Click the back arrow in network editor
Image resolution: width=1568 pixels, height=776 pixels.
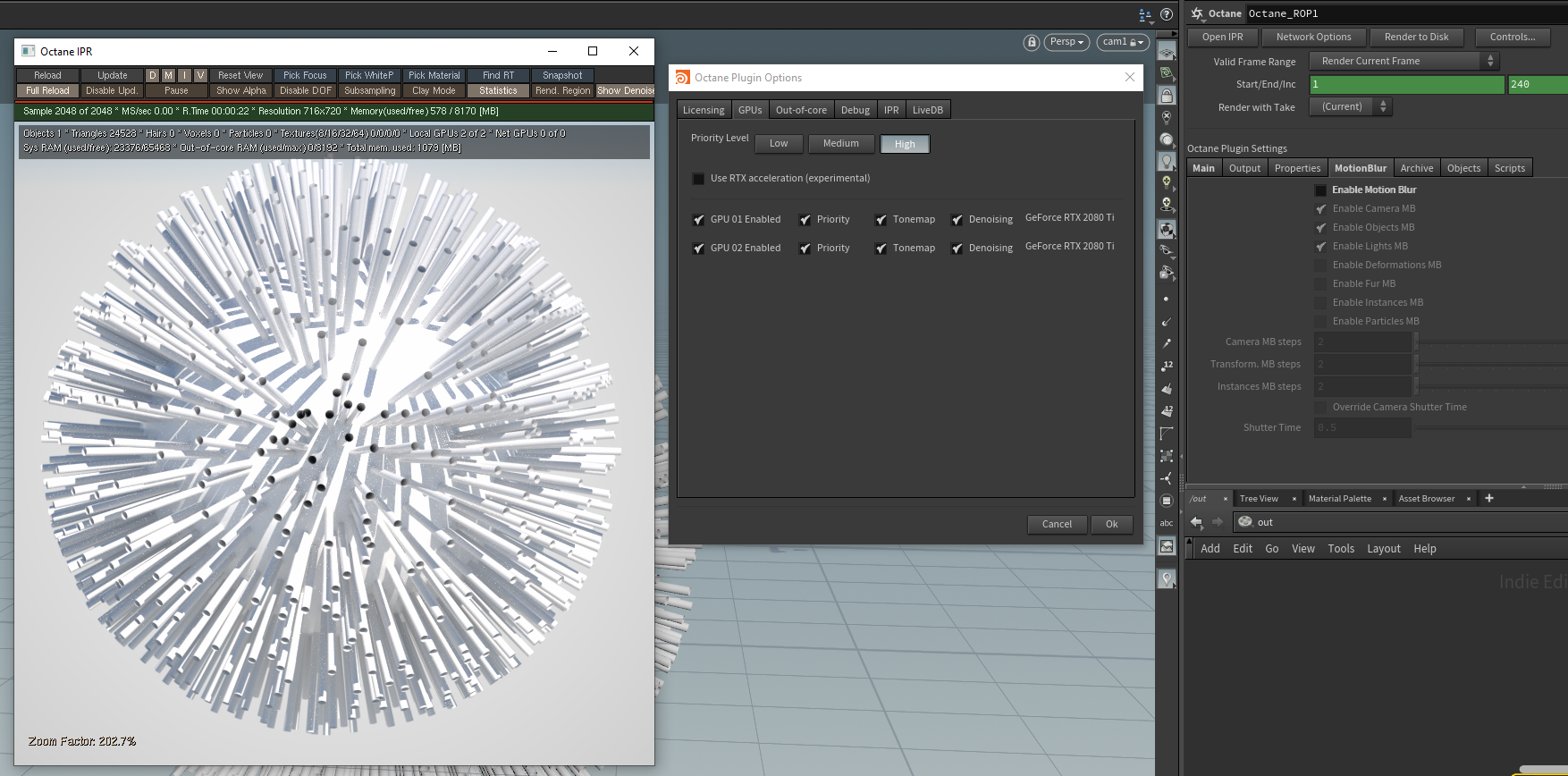tap(1197, 522)
